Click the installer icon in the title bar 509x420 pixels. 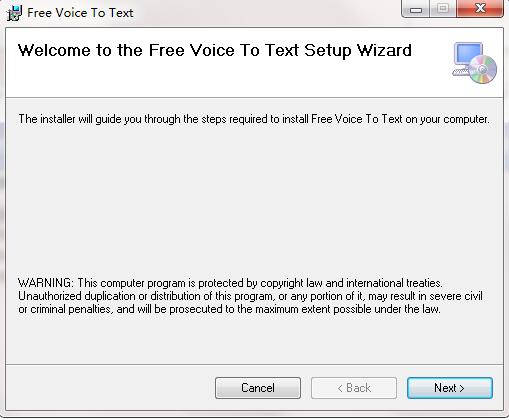(x=14, y=13)
